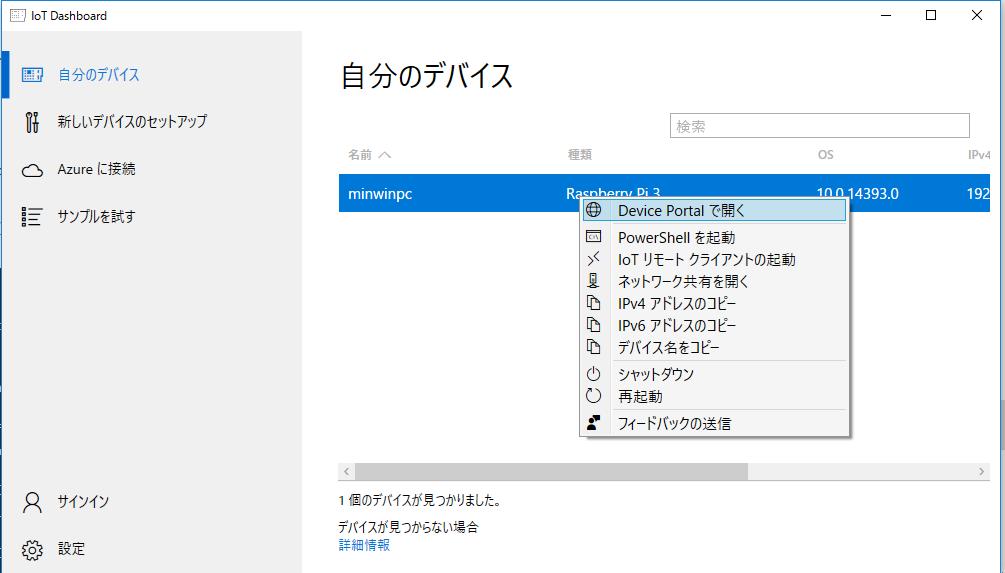Click the copy icon beside IPv6 アドレスのコピー

[x=594, y=324]
